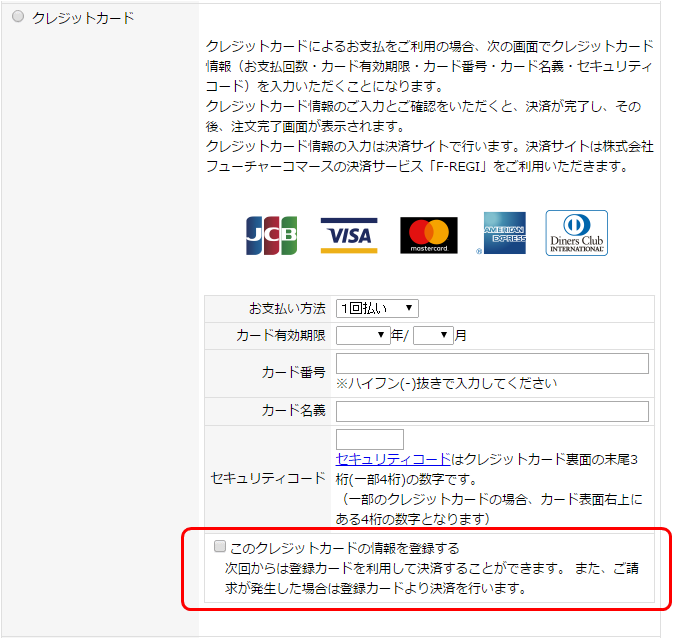Image resolution: width=676 pixels, height=639 pixels.
Task: Select the クレジットカード radio button
Action: [18, 17]
